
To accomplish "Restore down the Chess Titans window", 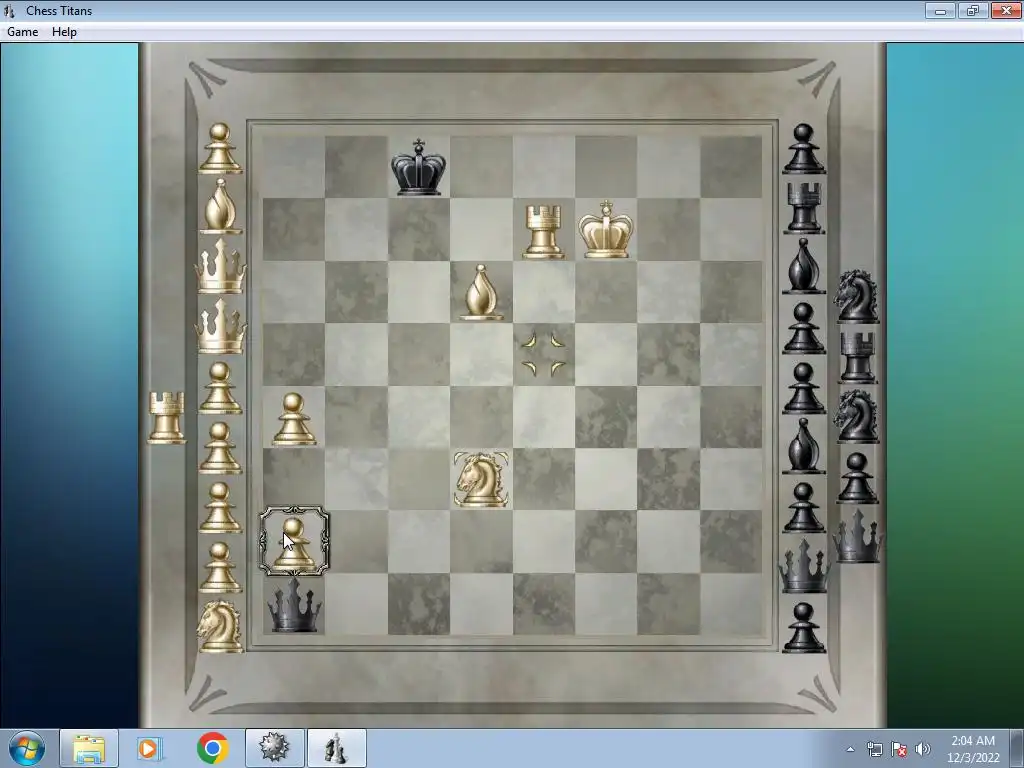I will click(973, 10).
